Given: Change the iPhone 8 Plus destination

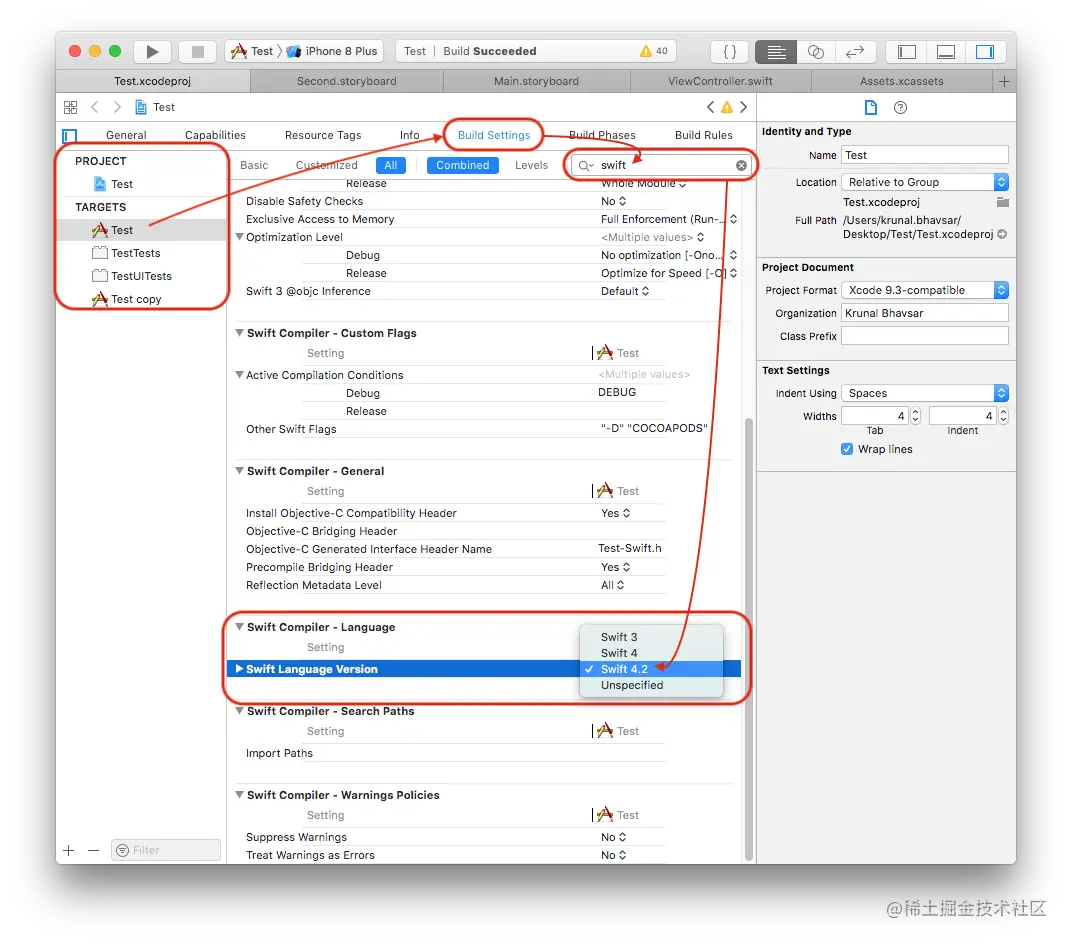Looking at the screenshot, I should click(x=332, y=51).
